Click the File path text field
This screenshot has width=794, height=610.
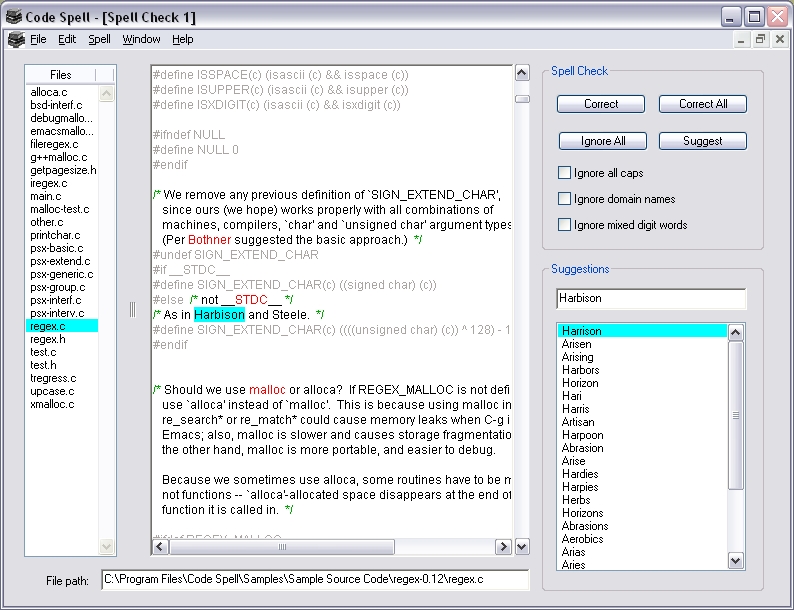click(315, 579)
